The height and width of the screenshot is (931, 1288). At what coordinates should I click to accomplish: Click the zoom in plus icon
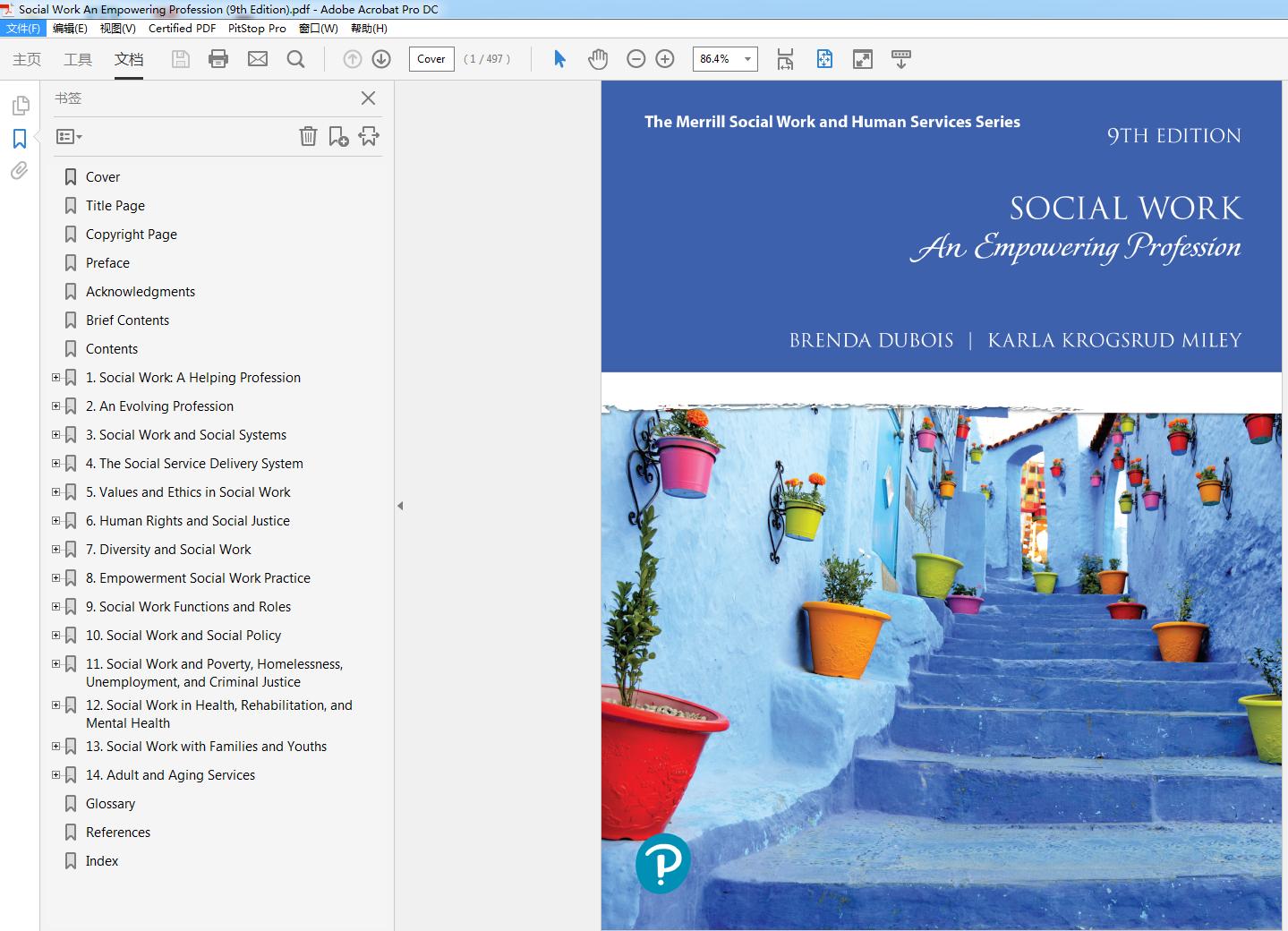pyautogui.click(x=665, y=59)
